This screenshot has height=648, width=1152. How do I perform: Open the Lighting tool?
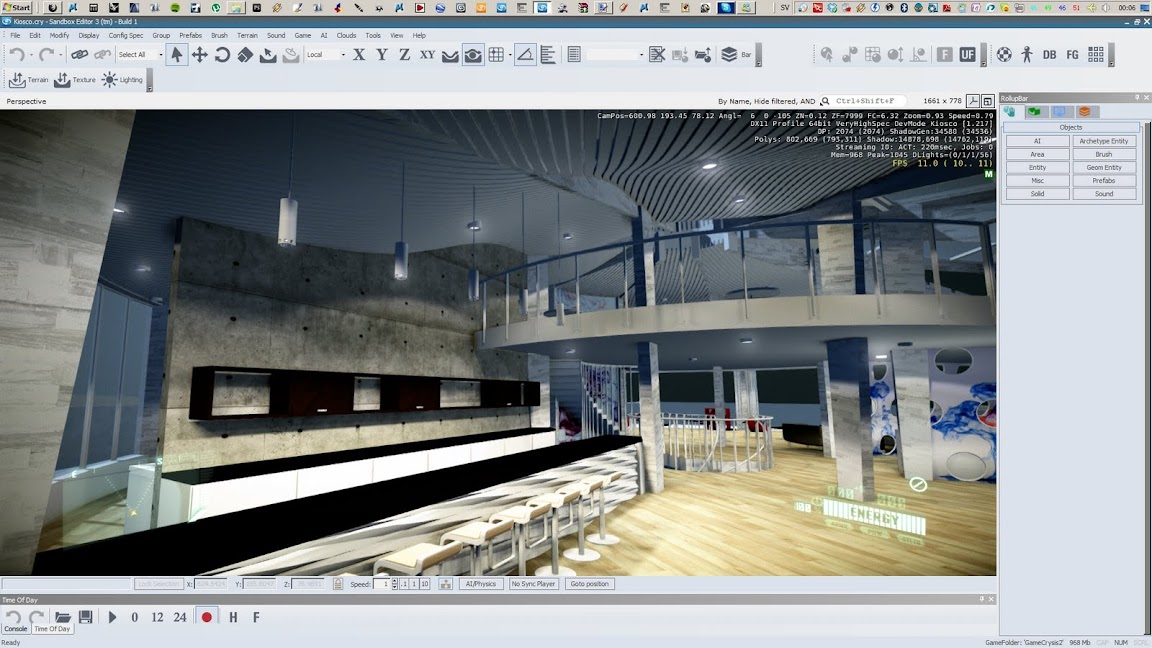(122, 80)
